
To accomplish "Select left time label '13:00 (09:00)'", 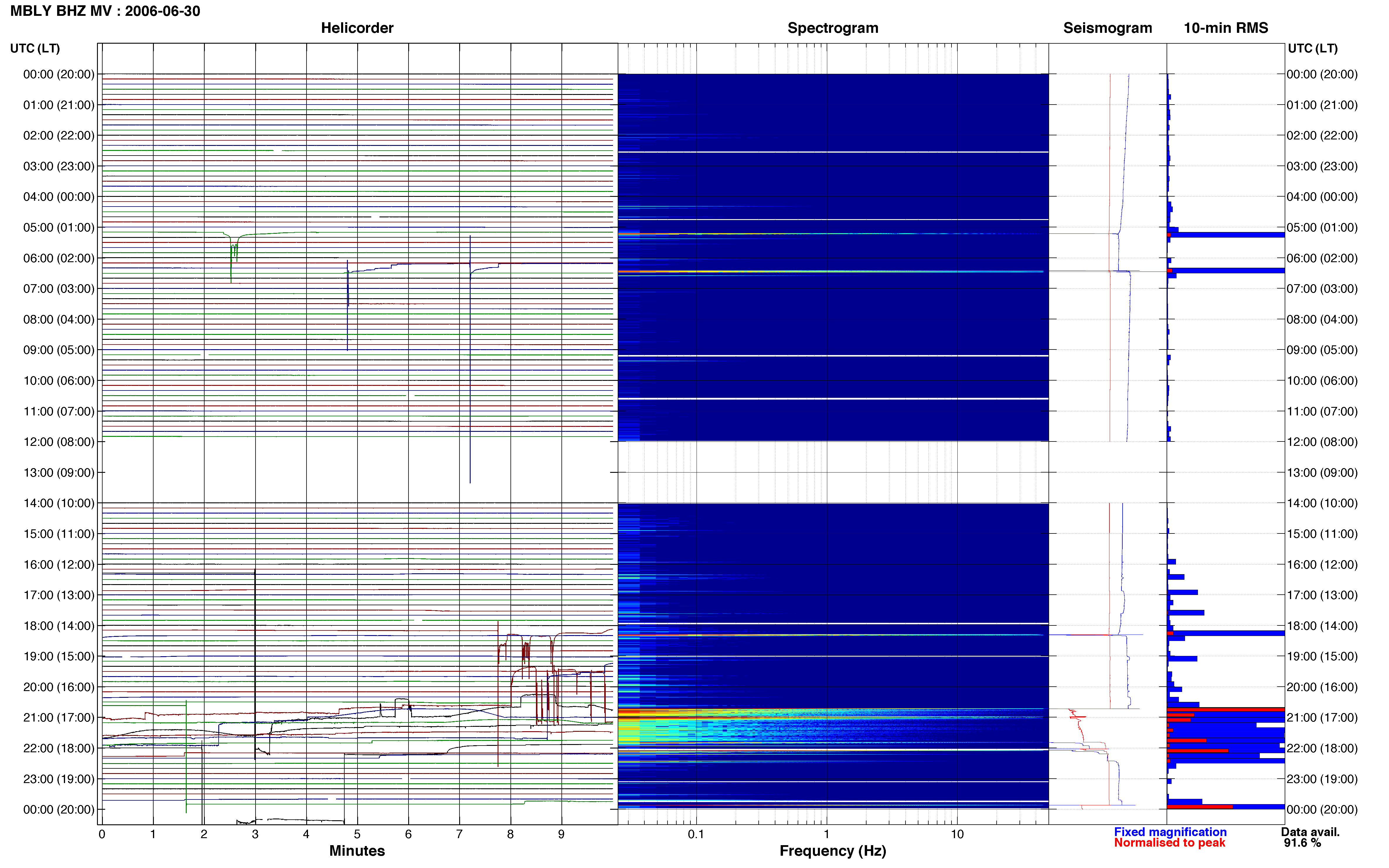I will click(59, 473).
